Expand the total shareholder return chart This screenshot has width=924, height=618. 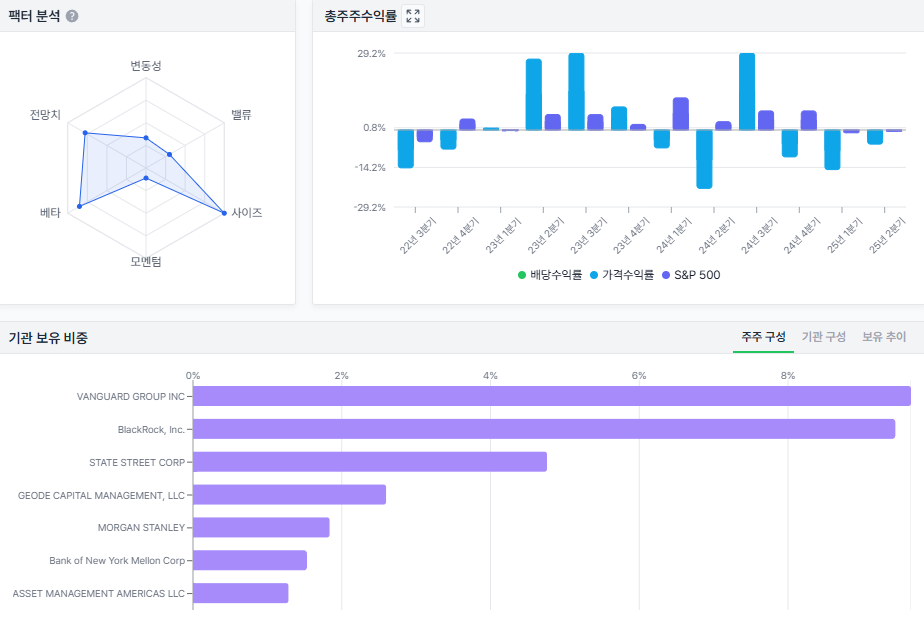[x=413, y=16]
